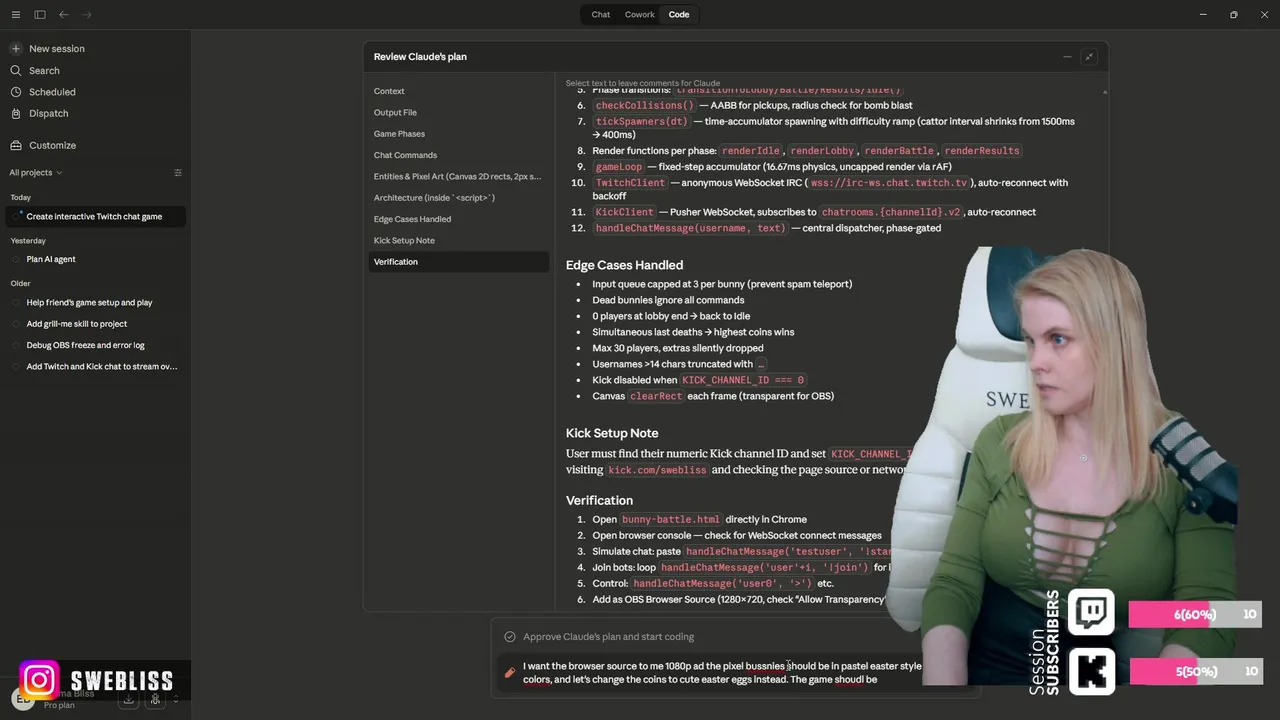Expand the All projects dropdown

(35, 173)
